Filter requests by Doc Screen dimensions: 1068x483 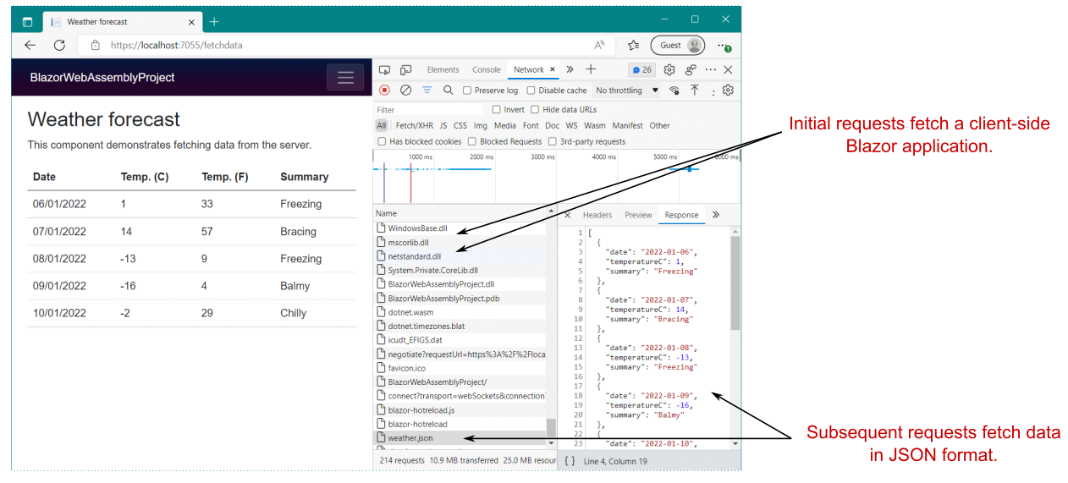(552, 125)
